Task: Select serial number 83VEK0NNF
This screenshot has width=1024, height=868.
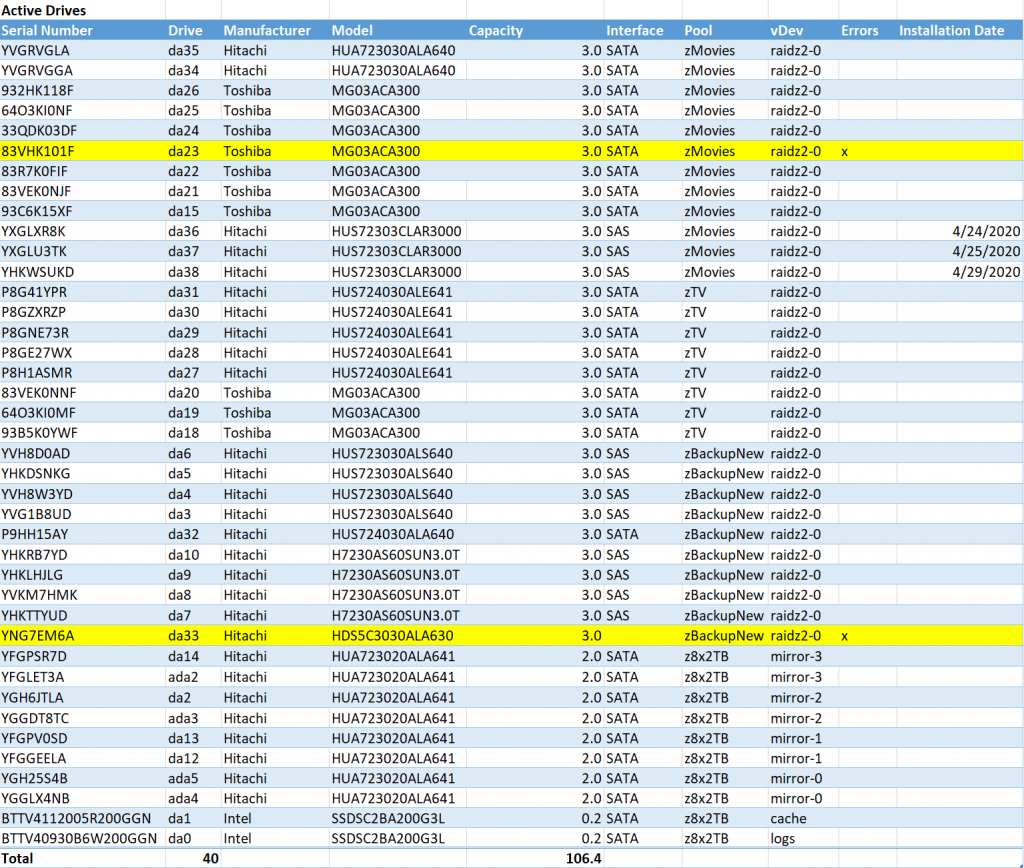Action: pos(39,393)
